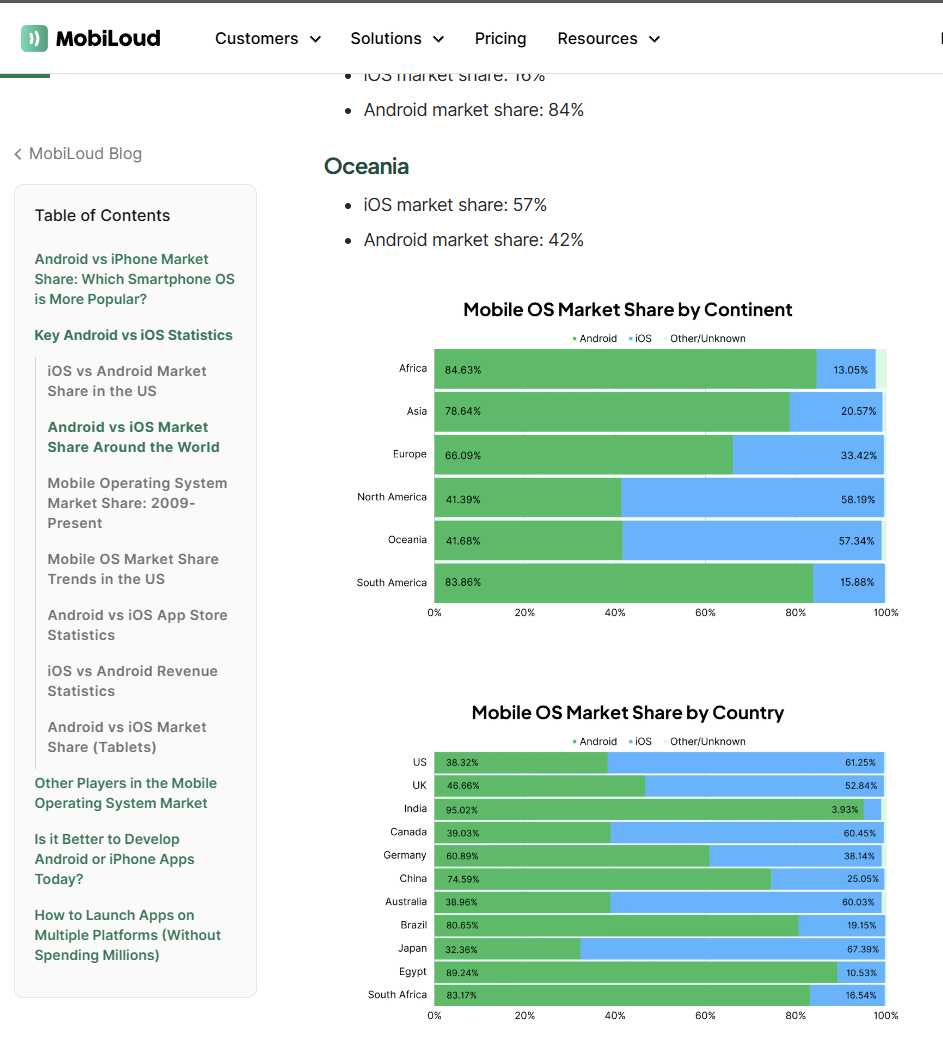Open Mobile Operating System Market Share: 2009-Present
Image resolution: width=943 pixels, height=1042 pixels.
[137, 503]
